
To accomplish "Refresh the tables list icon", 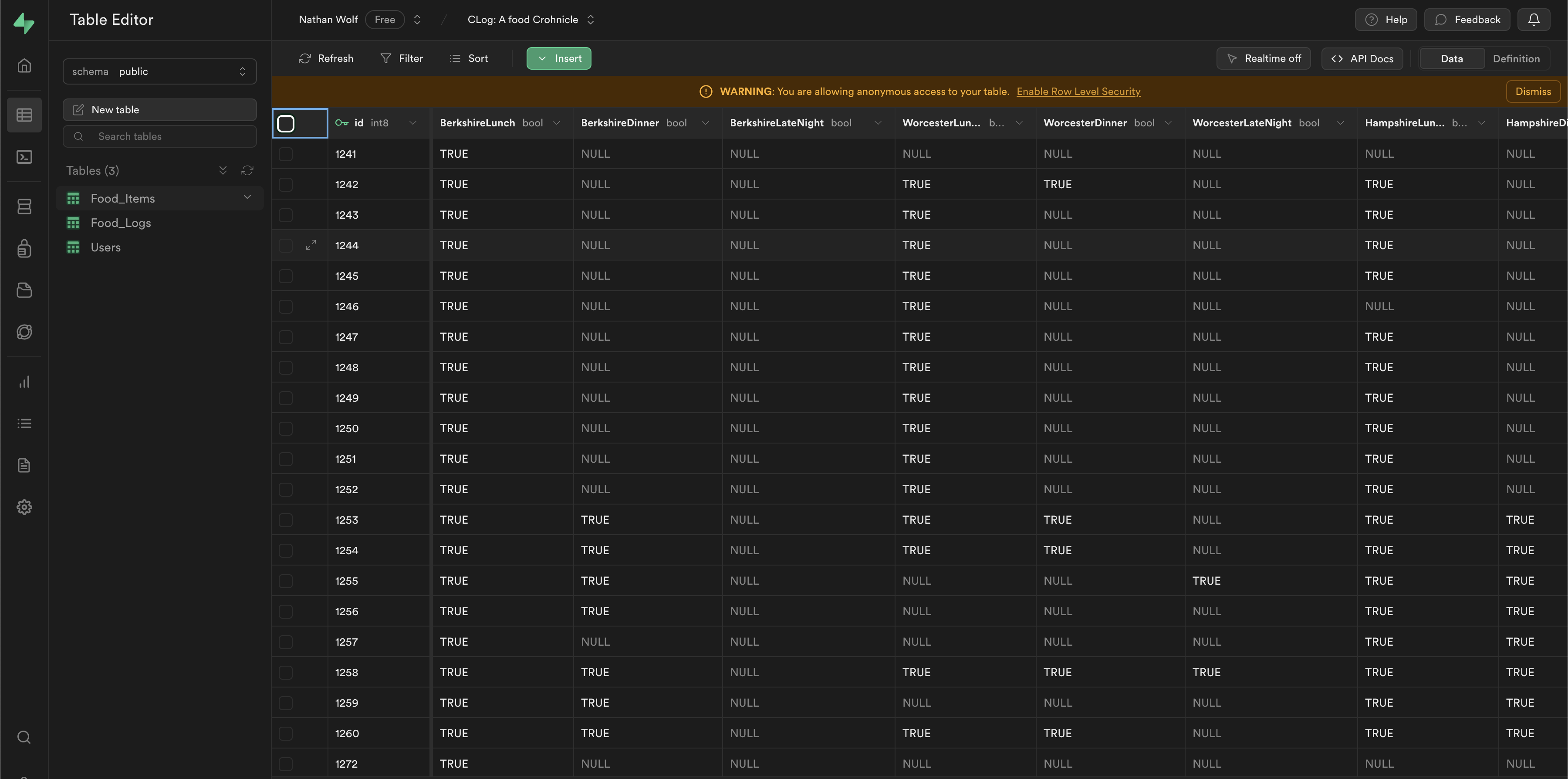I will point(247,170).
